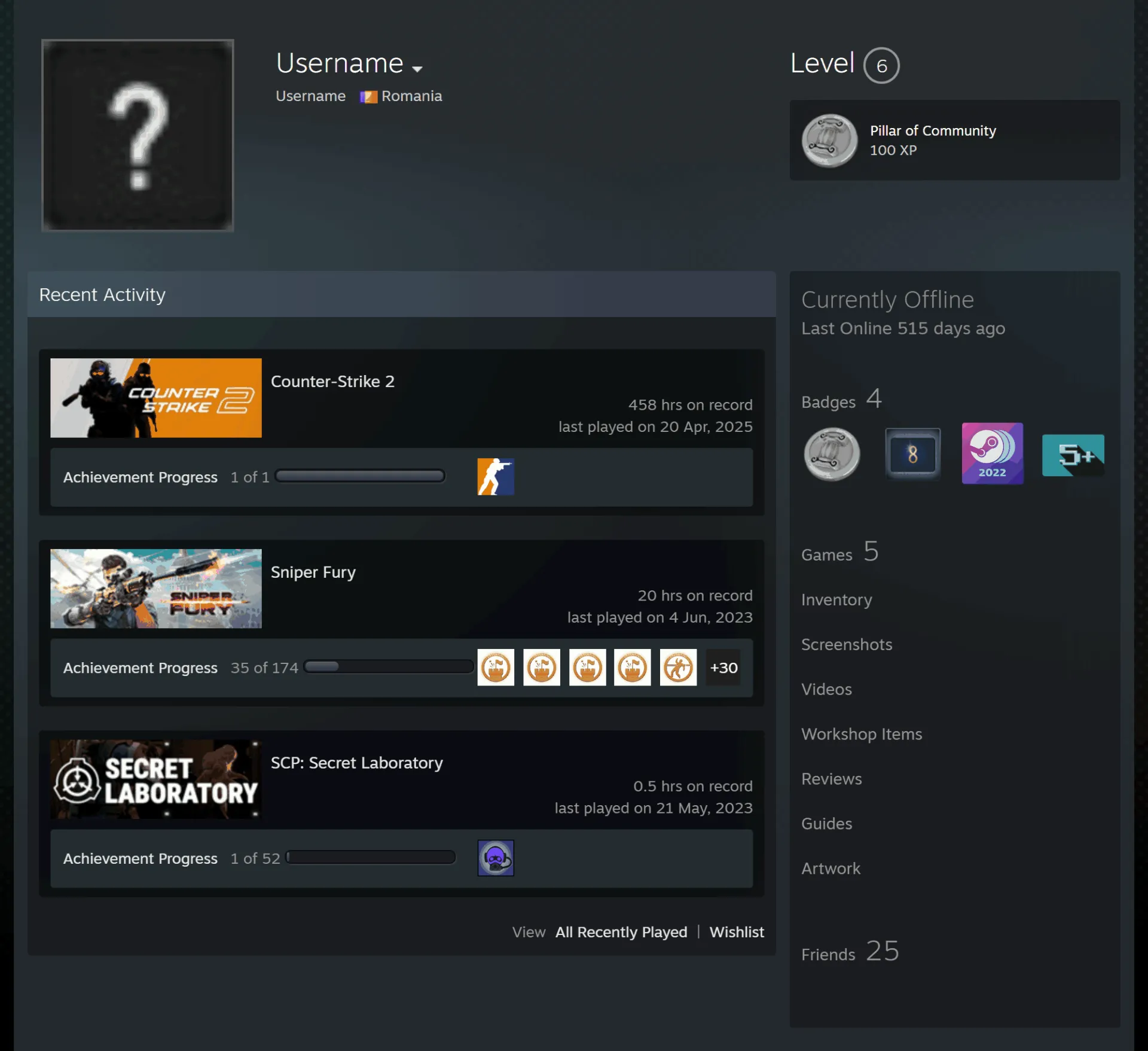
Task: Open the Badges 4 section link
Action: click(x=842, y=400)
